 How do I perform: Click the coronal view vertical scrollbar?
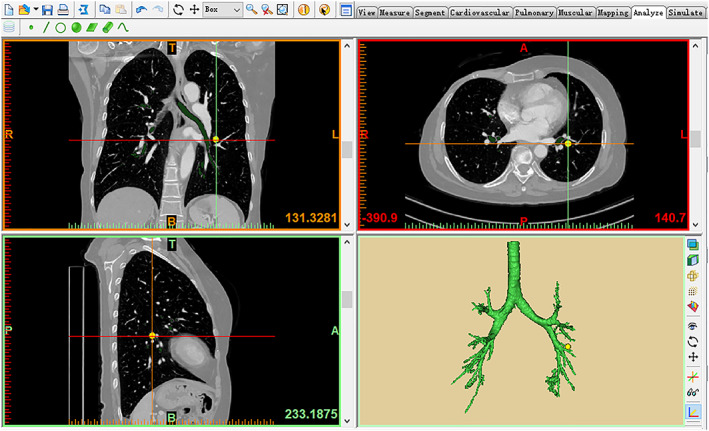tap(347, 148)
